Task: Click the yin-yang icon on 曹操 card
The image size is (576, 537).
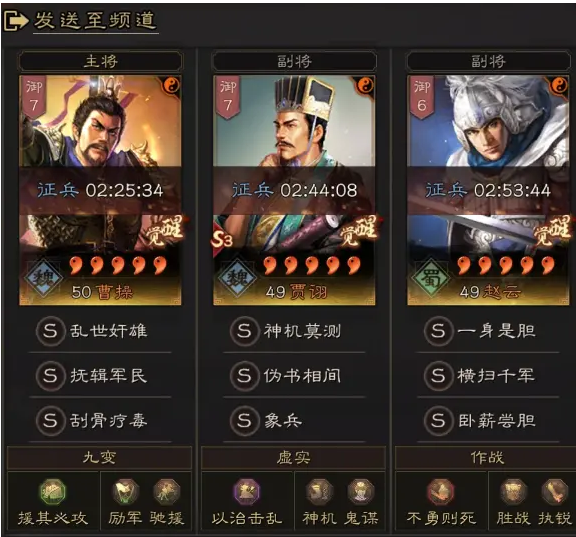Action: coord(172,86)
